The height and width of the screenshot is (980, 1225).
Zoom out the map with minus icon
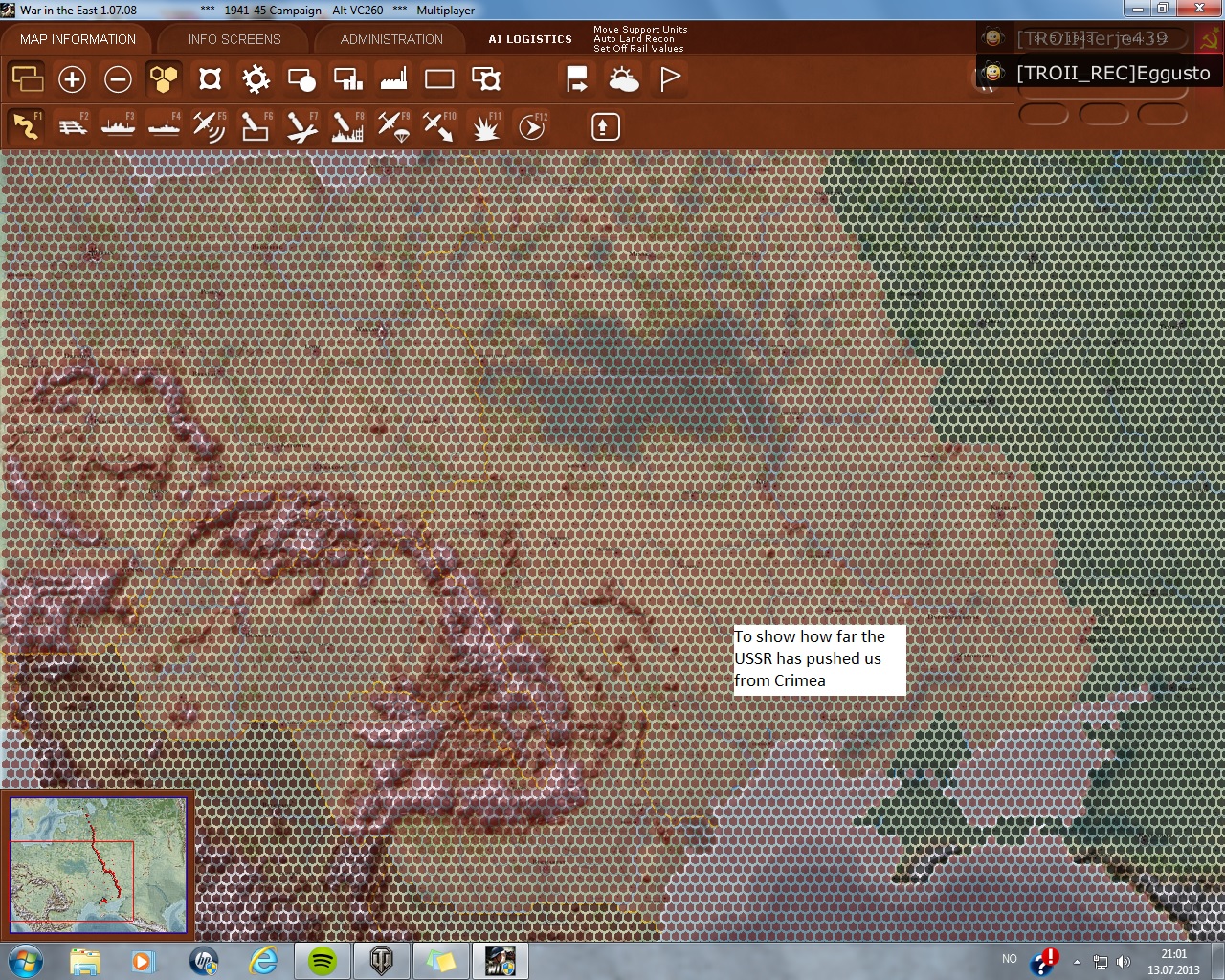[x=118, y=78]
